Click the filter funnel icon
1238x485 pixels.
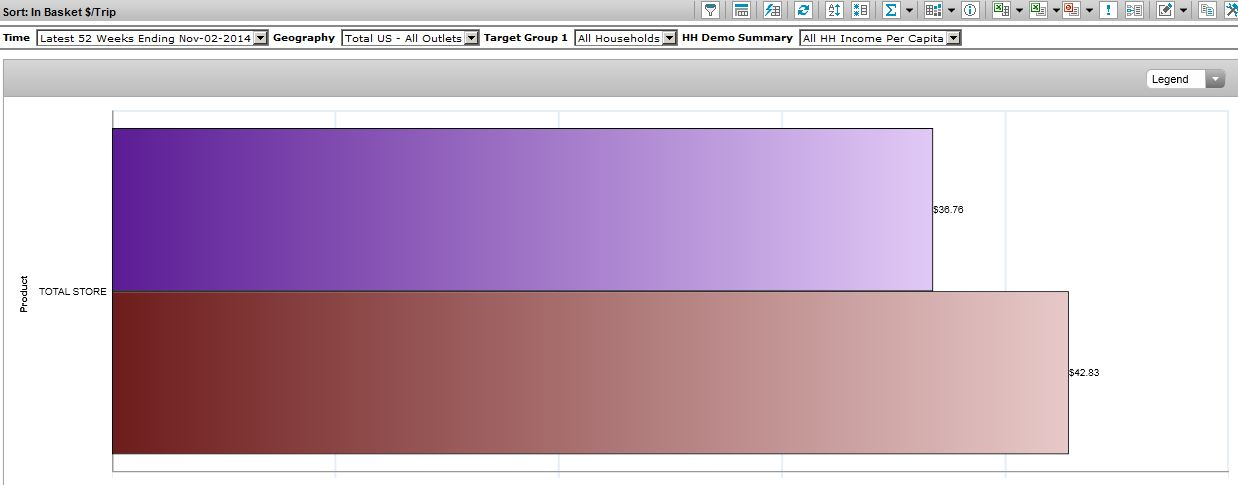coord(710,10)
